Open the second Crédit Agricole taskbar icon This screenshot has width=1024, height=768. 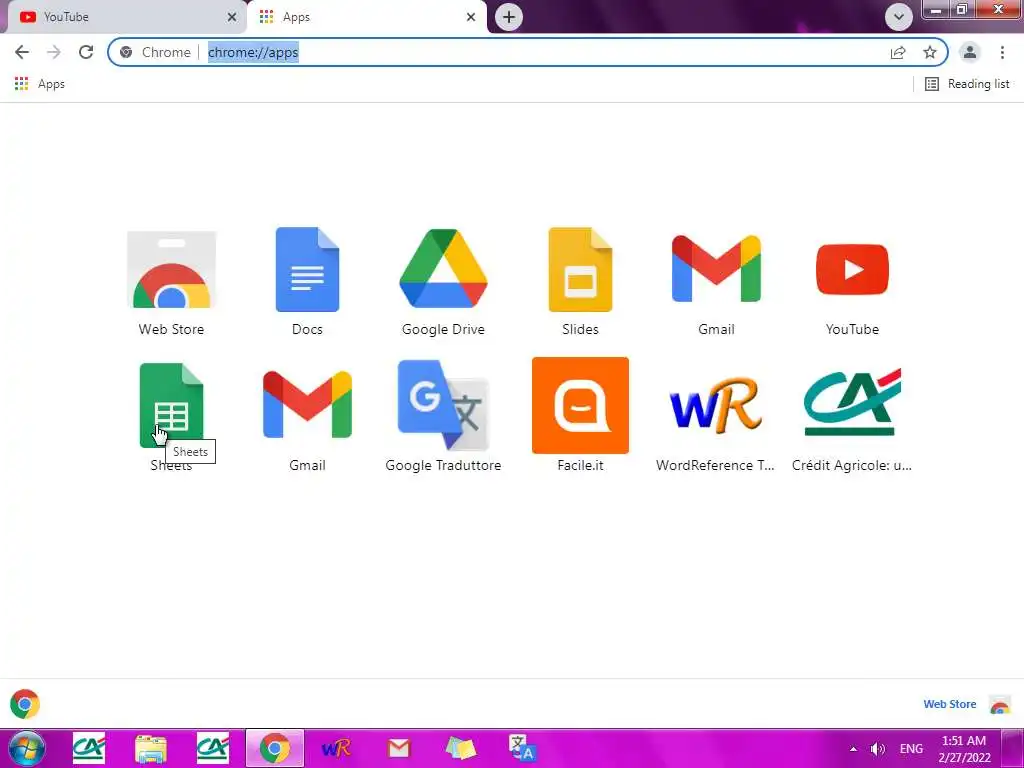click(x=213, y=748)
